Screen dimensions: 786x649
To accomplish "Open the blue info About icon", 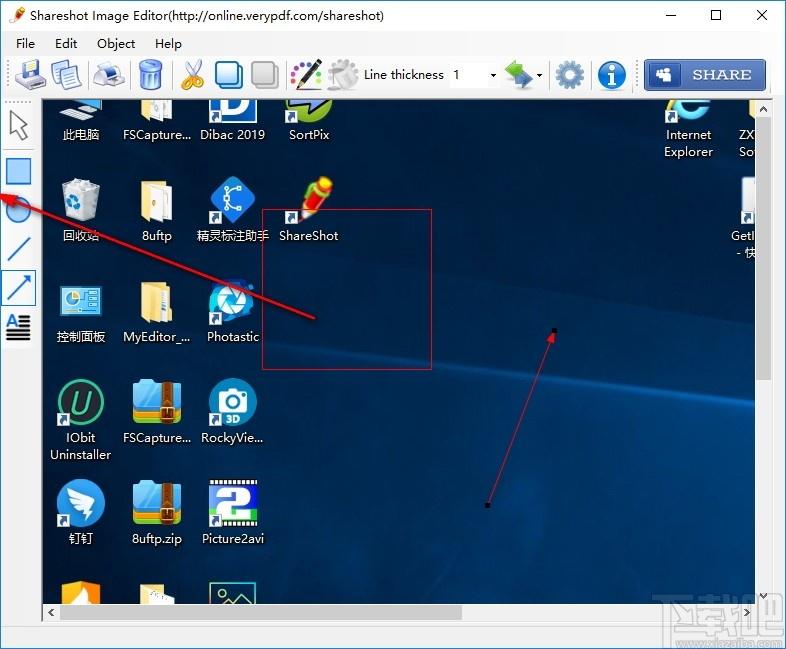I will tap(612, 75).
